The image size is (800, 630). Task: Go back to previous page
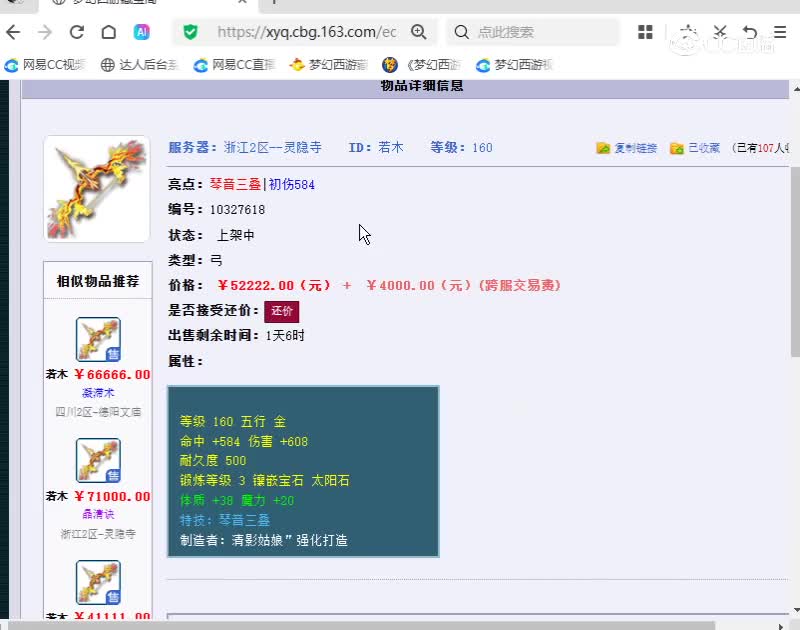(x=13, y=32)
